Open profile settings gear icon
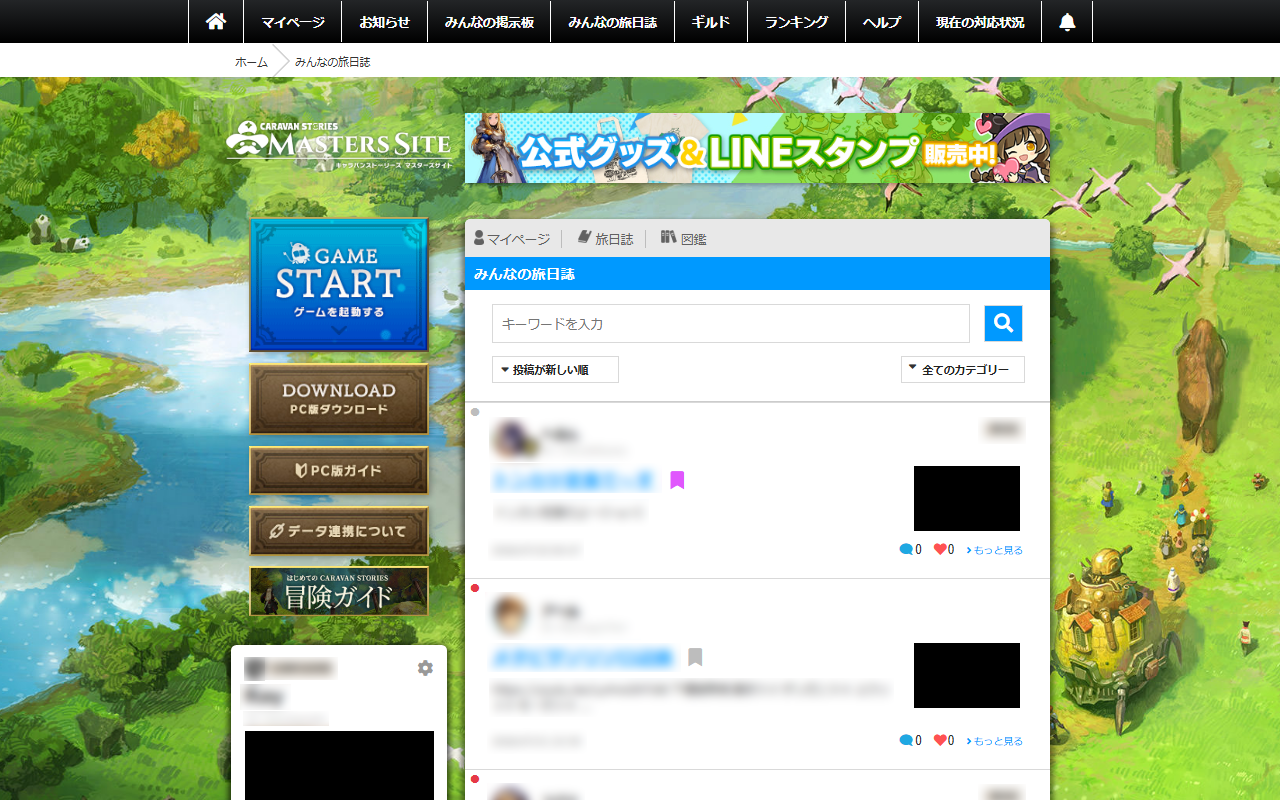Screen dimensions: 1280x800 [x=425, y=668]
